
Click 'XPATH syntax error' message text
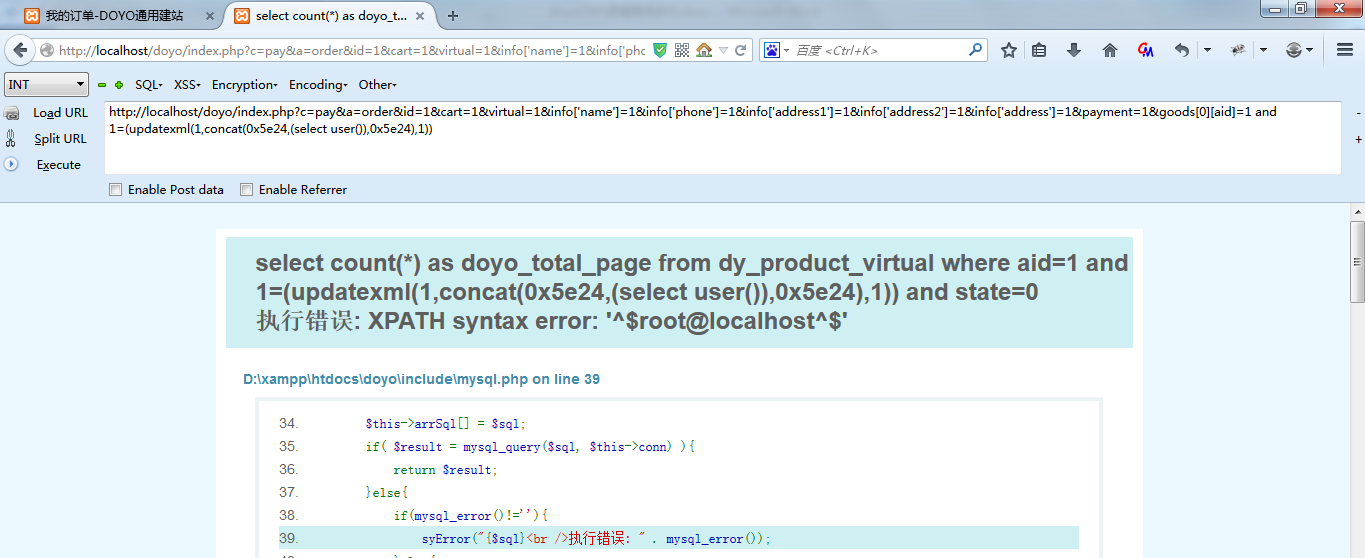point(607,321)
